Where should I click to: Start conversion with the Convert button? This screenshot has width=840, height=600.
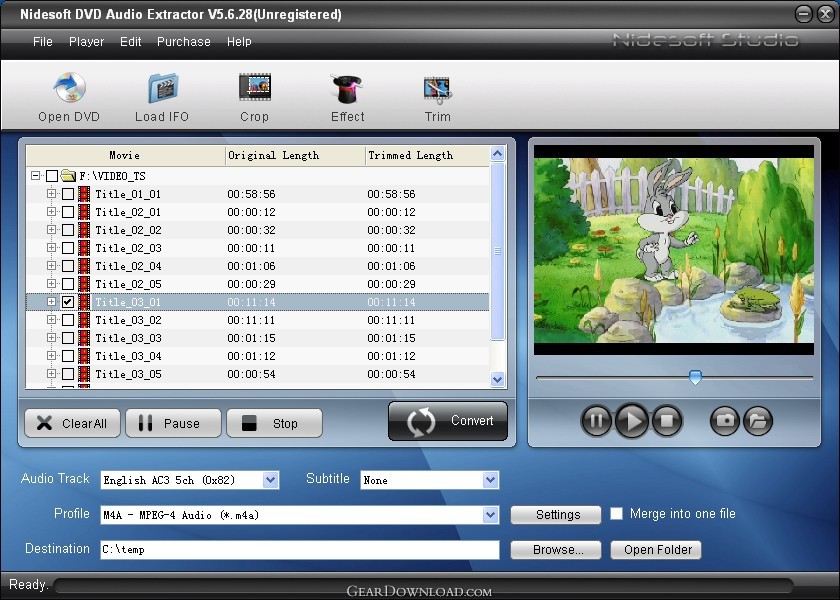pyautogui.click(x=448, y=421)
